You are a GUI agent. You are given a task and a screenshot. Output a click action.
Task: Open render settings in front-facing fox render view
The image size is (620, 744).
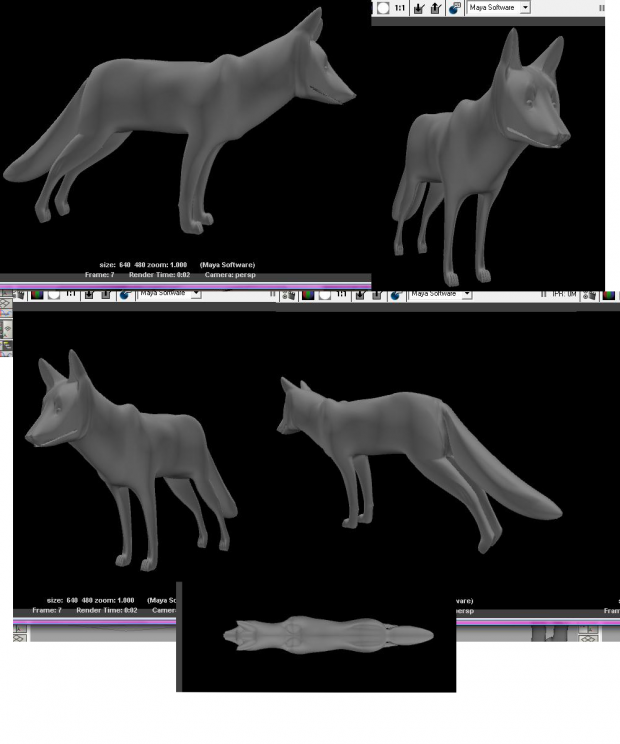(x=454, y=8)
